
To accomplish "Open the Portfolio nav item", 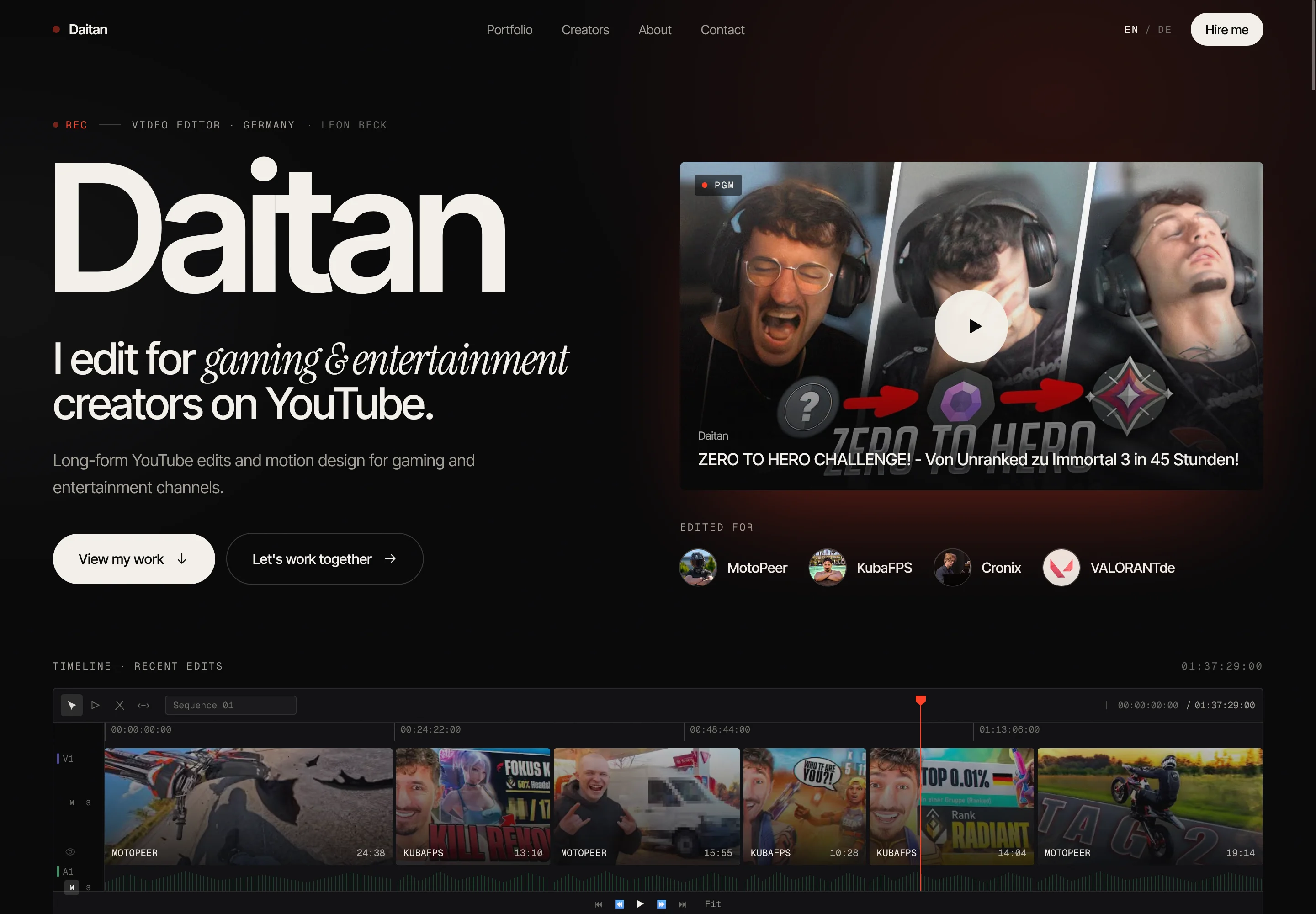I will tap(509, 29).
